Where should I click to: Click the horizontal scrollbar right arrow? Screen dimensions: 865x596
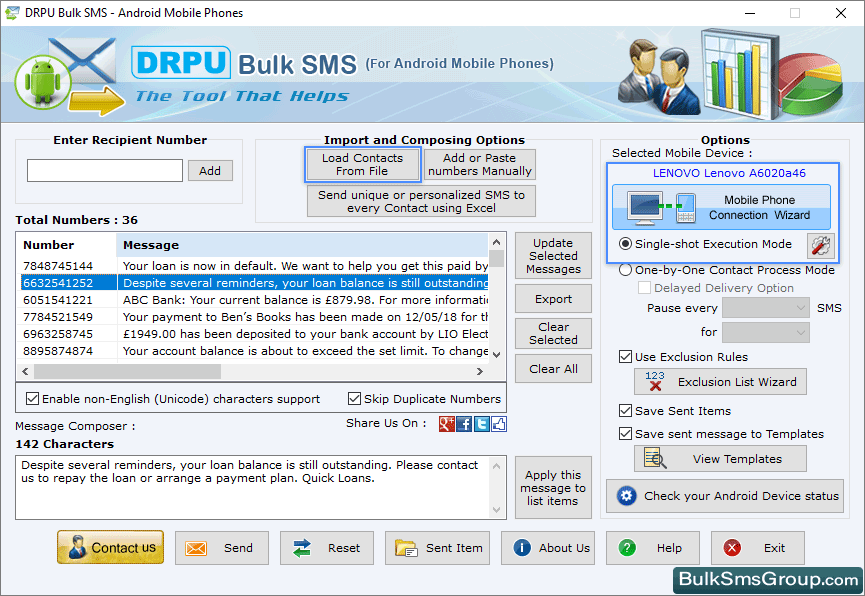480,371
